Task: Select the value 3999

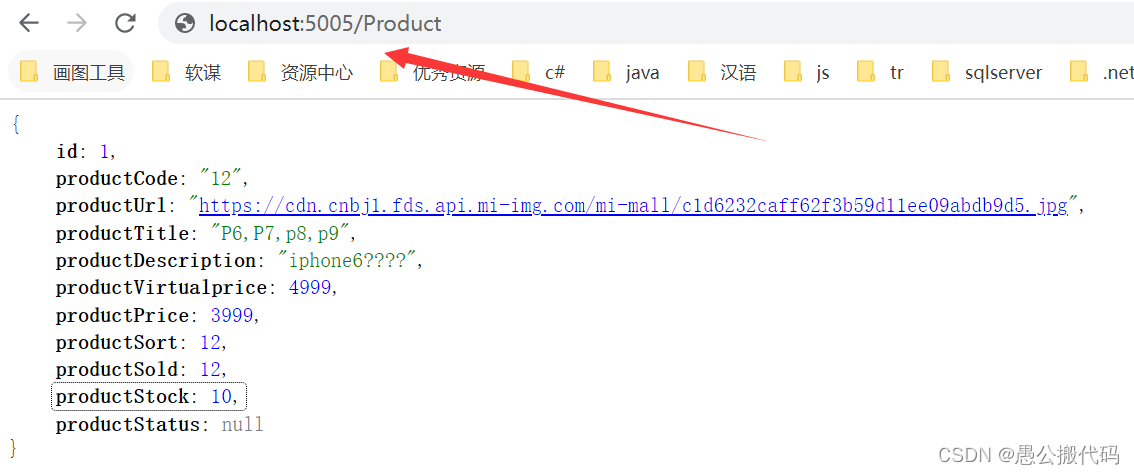Action: pyautogui.click(x=232, y=316)
